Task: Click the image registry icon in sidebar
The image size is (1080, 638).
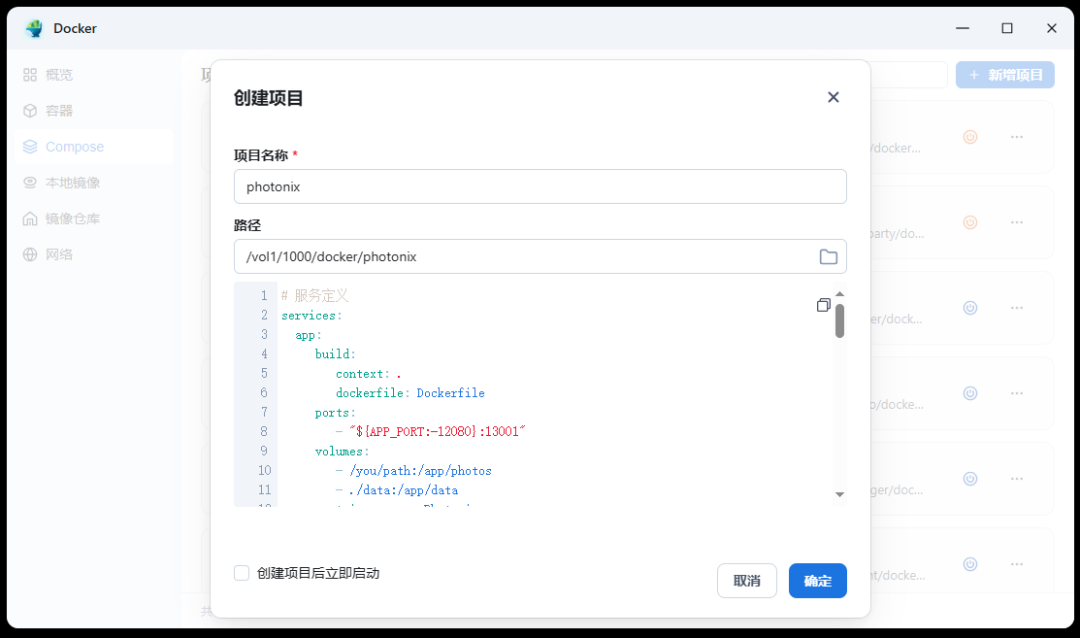Action: pyautogui.click(x=31, y=219)
